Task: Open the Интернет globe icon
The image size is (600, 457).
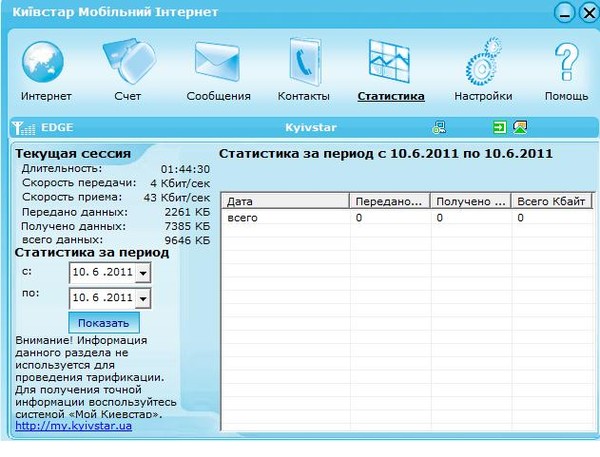Action: (43, 62)
